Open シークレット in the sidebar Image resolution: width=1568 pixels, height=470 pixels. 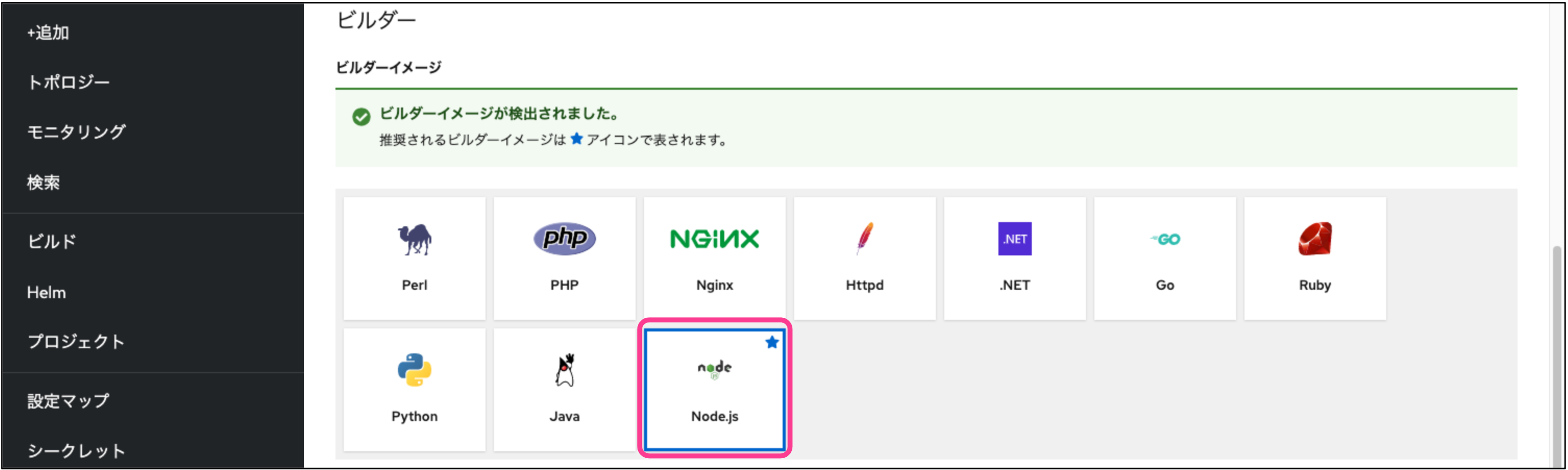[x=76, y=450]
